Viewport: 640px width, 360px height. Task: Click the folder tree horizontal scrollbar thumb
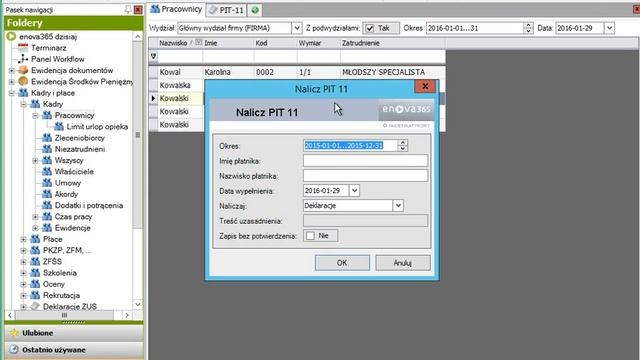pos(64,315)
